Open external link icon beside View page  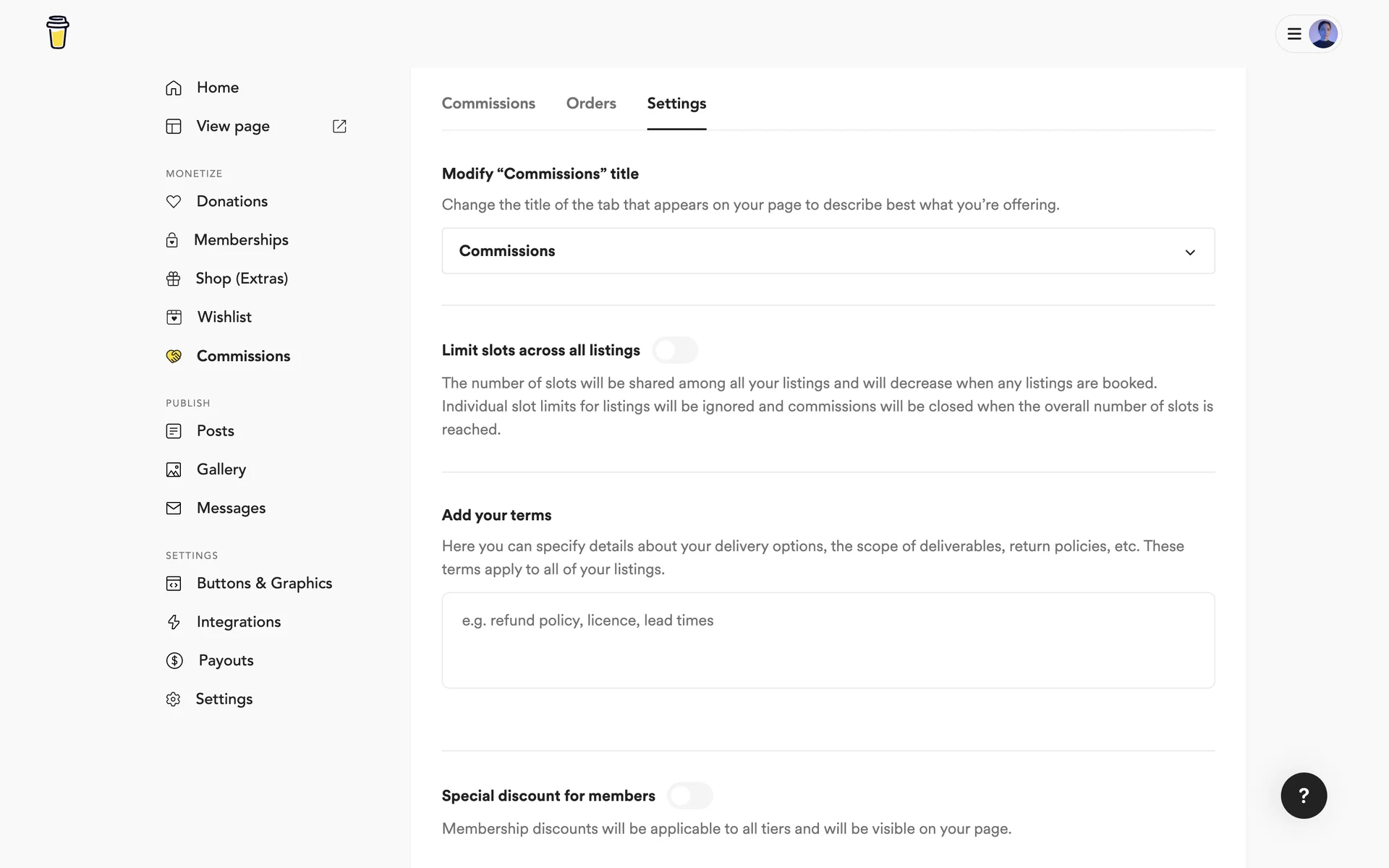point(339,127)
